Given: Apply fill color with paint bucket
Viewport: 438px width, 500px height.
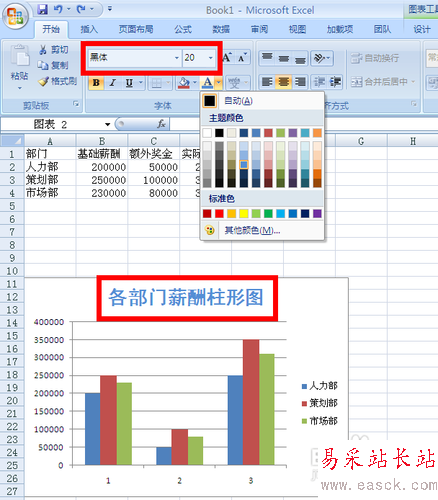Looking at the screenshot, I should coord(184,82).
